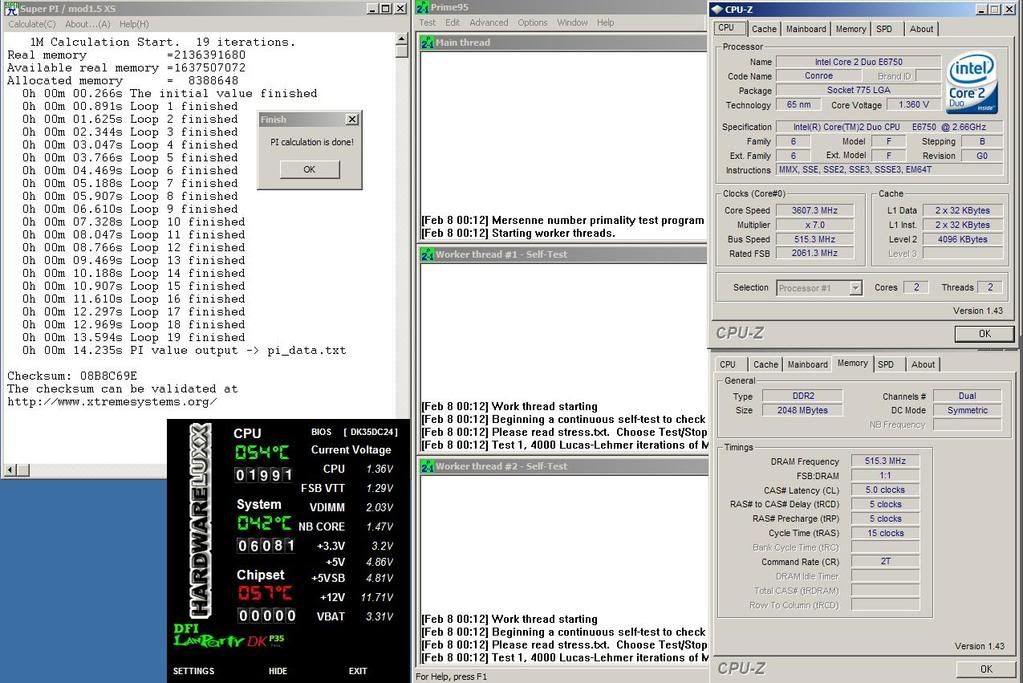Click the Worker thread #2 window icon

427,466
